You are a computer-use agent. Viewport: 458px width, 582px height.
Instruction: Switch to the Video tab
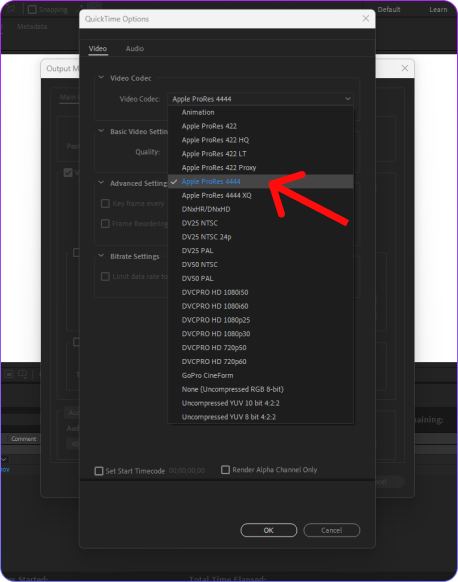pyautogui.click(x=98, y=49)
